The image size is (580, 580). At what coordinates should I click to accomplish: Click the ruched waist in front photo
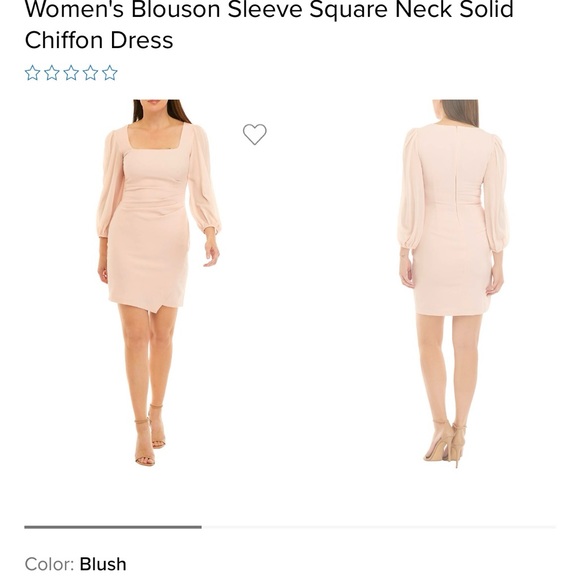click(154, 202)
